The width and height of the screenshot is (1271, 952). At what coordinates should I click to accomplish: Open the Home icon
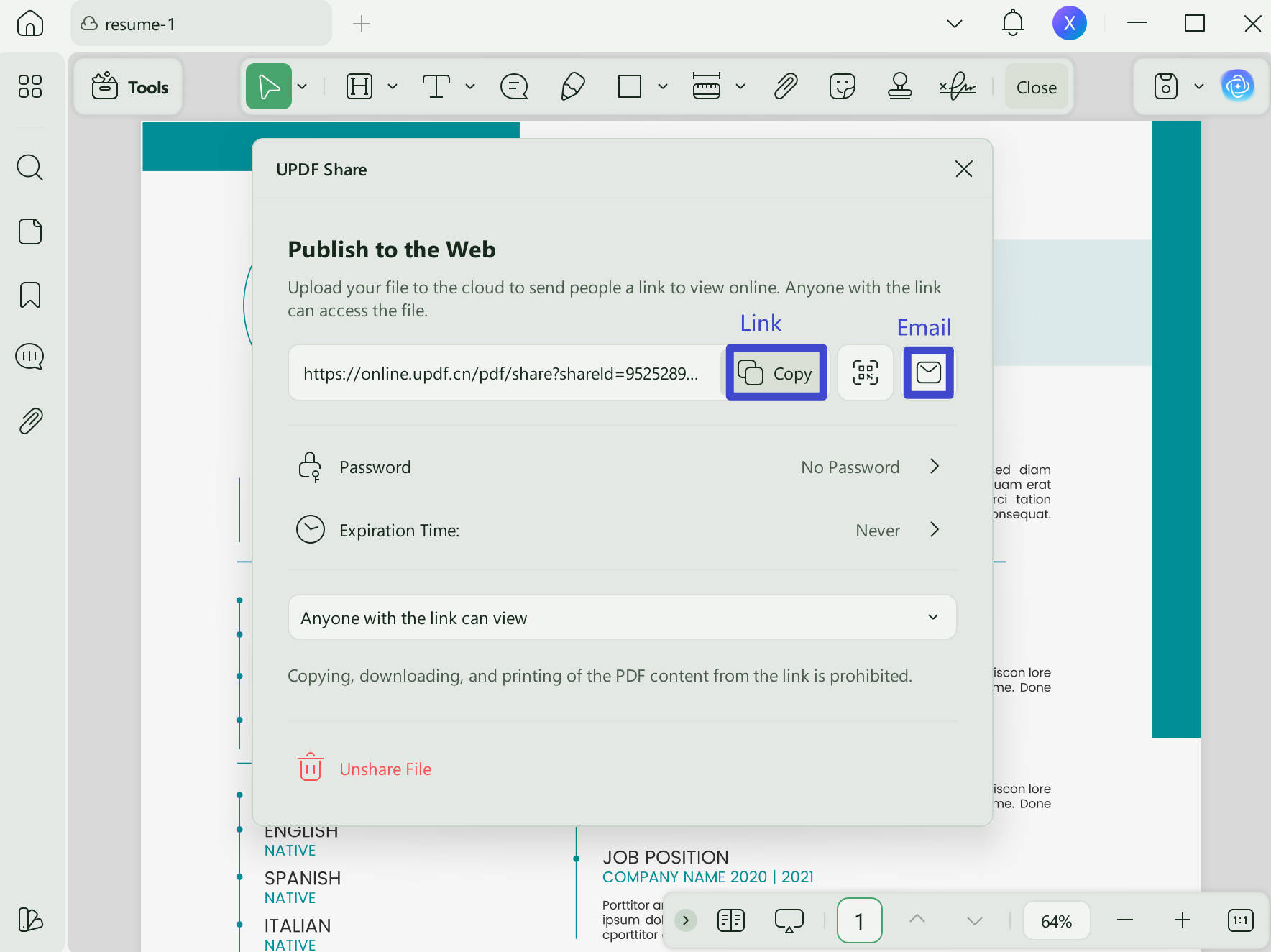30,24
